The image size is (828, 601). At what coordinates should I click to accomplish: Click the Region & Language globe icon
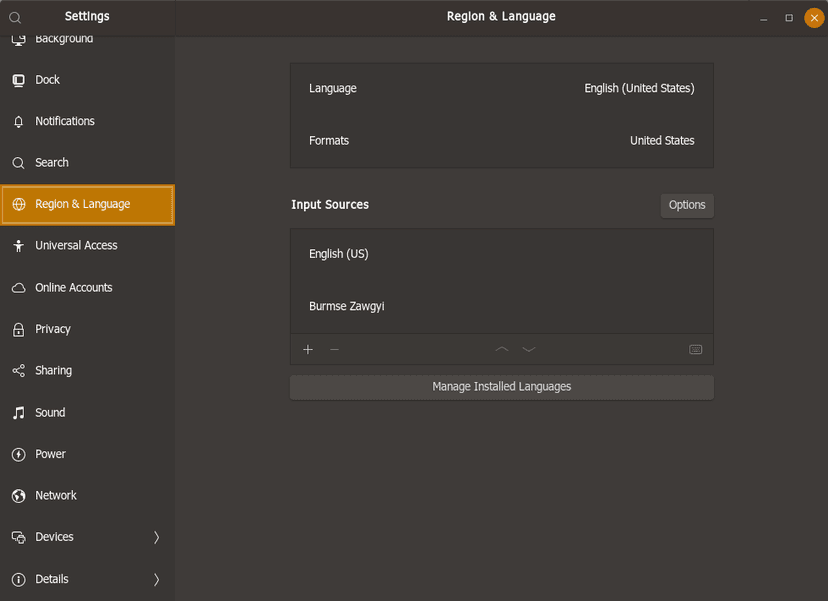tap(18, 204)
